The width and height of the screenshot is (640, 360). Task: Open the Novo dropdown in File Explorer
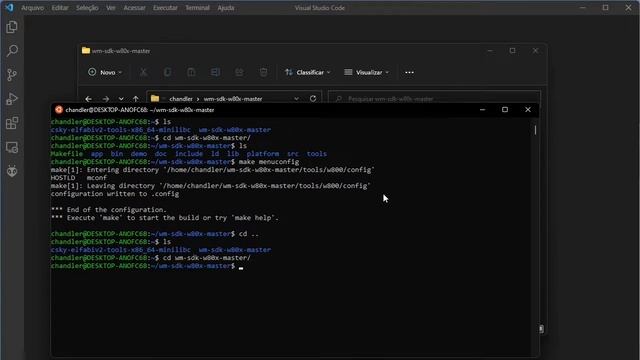[105, 72]
